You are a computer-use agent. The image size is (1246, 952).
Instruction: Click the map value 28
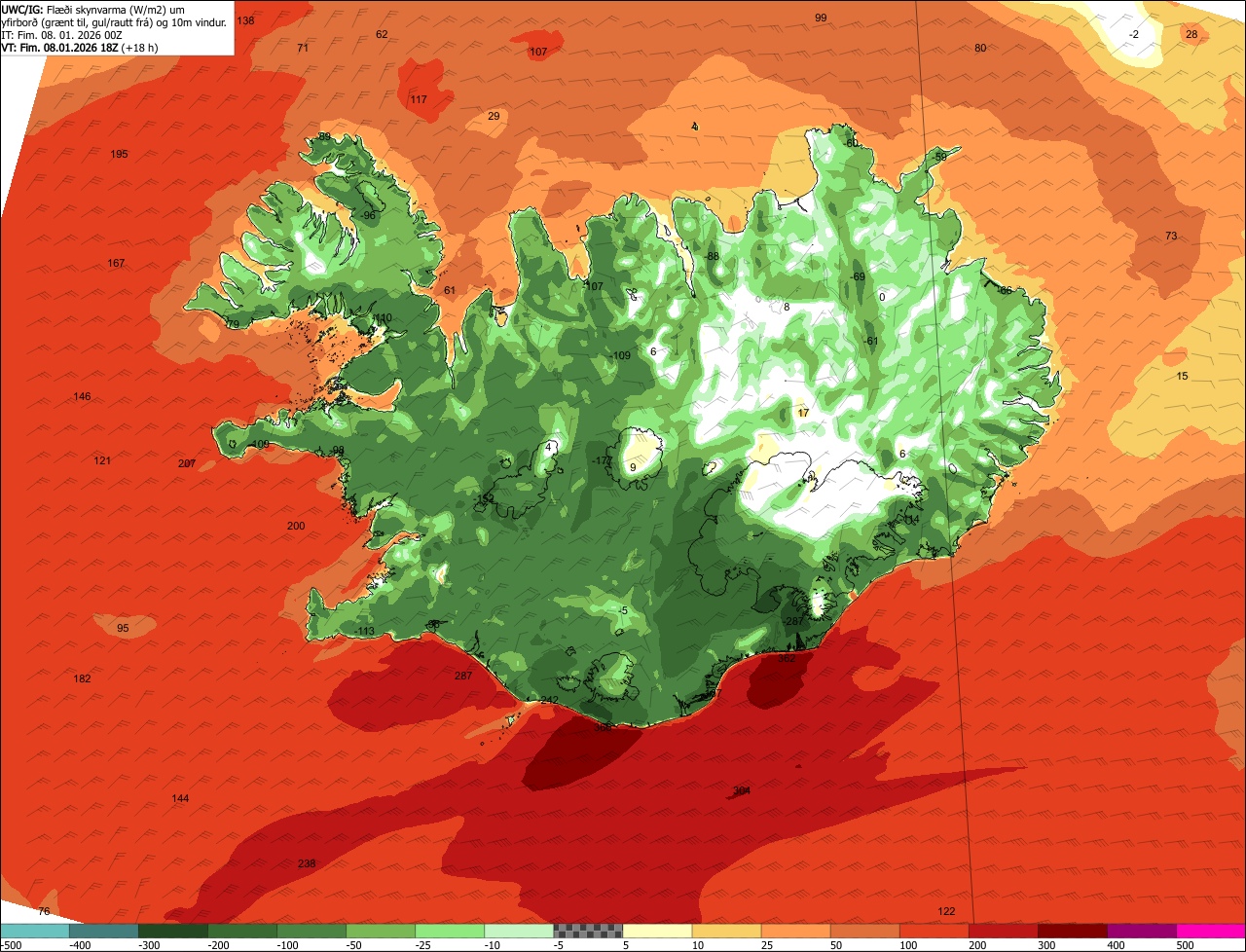click(1191, 34)
